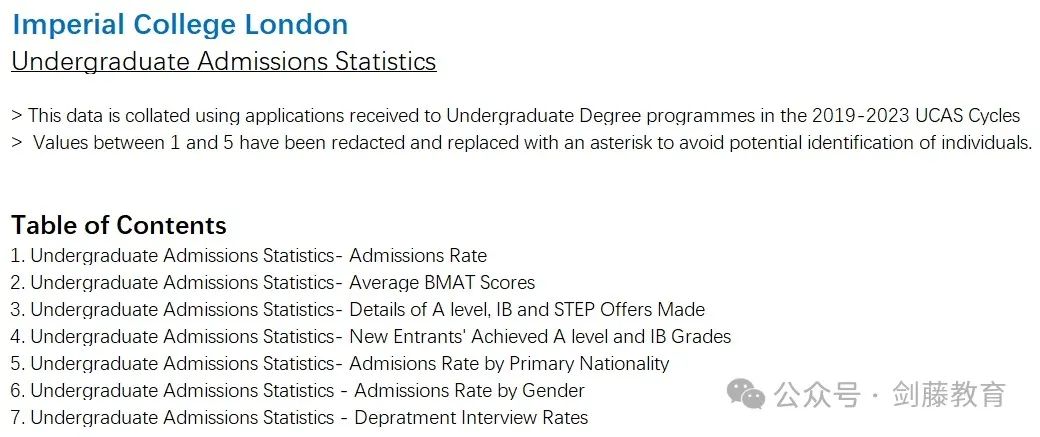Screen dimensions: 1040x437
Task: Select the Admissions Rate by Gender entry
Action: click(x=298, y=391)
